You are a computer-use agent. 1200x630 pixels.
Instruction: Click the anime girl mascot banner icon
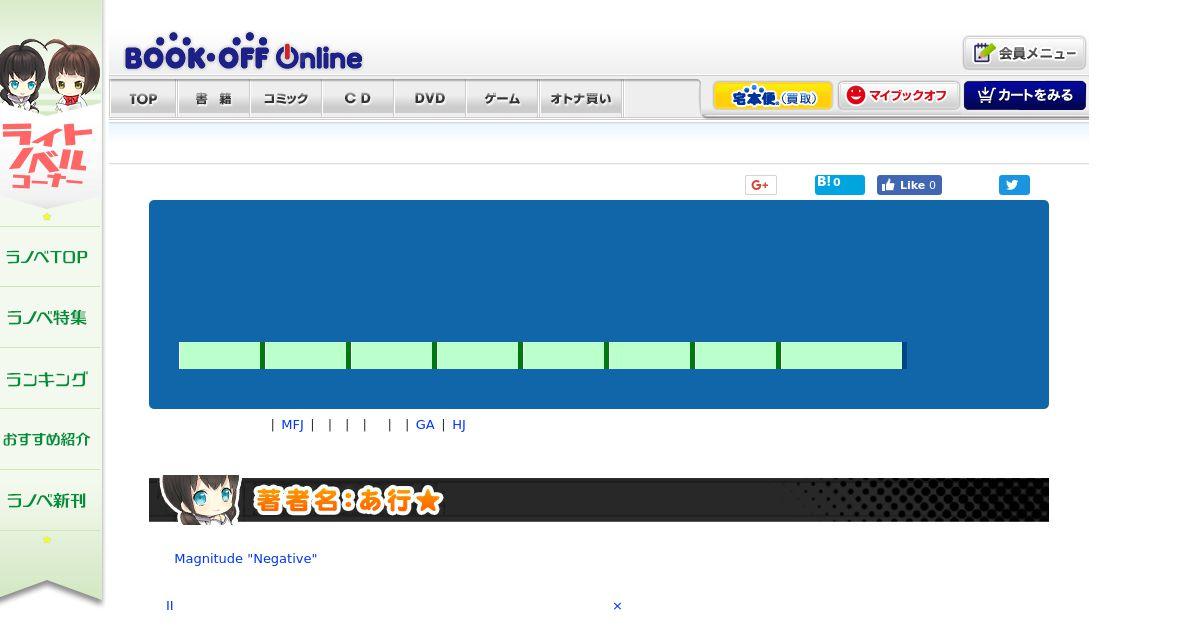pos(202,498)
